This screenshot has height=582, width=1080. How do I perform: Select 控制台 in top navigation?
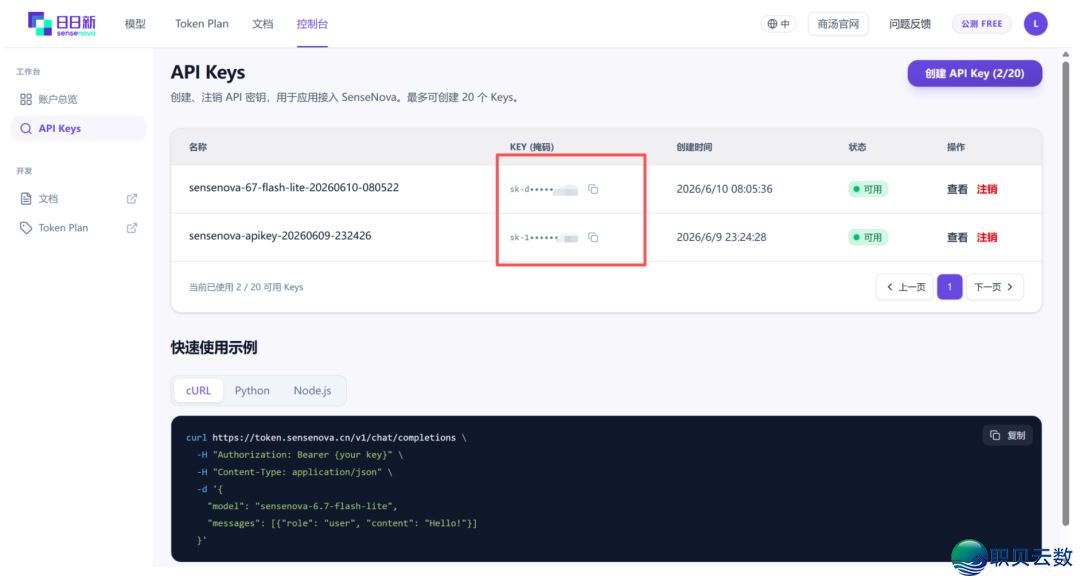312,23
